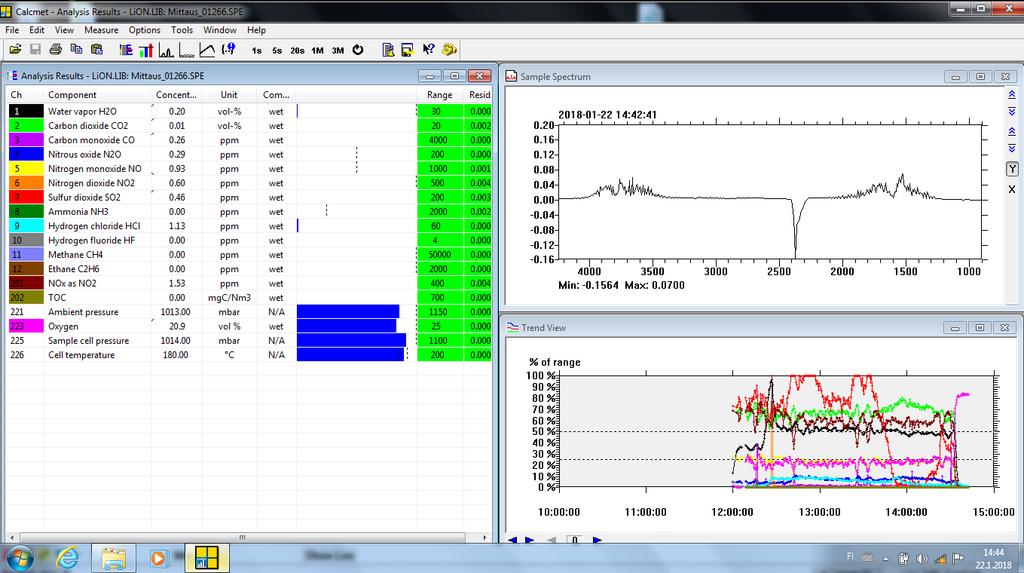Click the black swatch for Water vapor H2O
Screen dimensions: 1024x573
pos(26,112)
